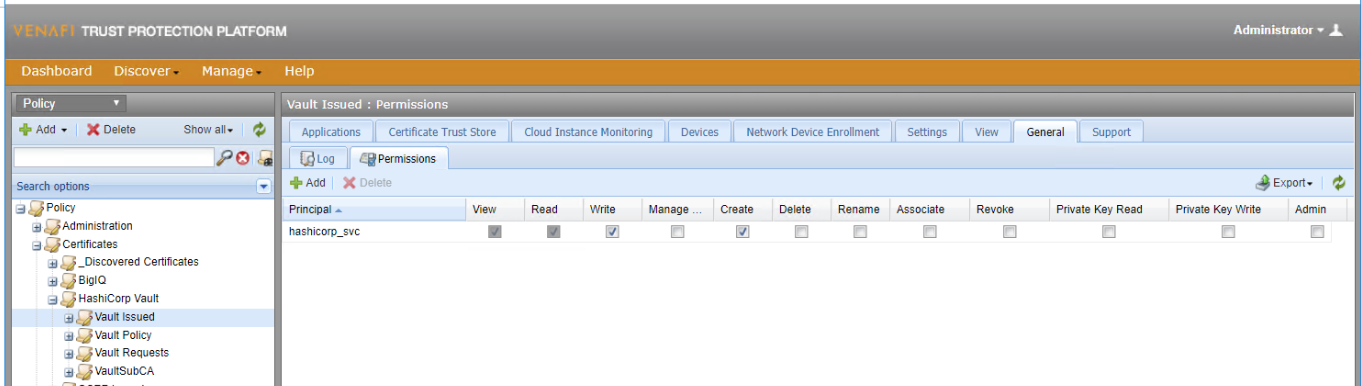Enable Private Key Read for hashicorp_svc
The image size is (1361, 386).
tap(1108, 232)
